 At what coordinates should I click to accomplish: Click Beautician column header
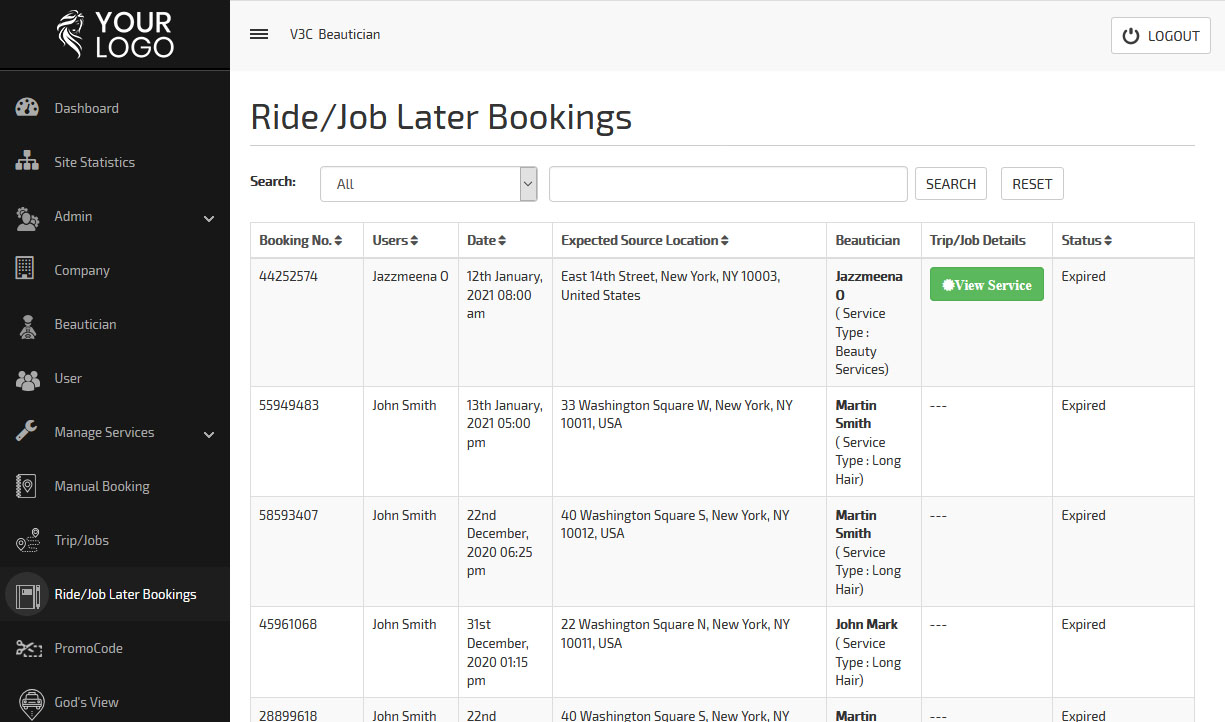[x=868, y=240]
